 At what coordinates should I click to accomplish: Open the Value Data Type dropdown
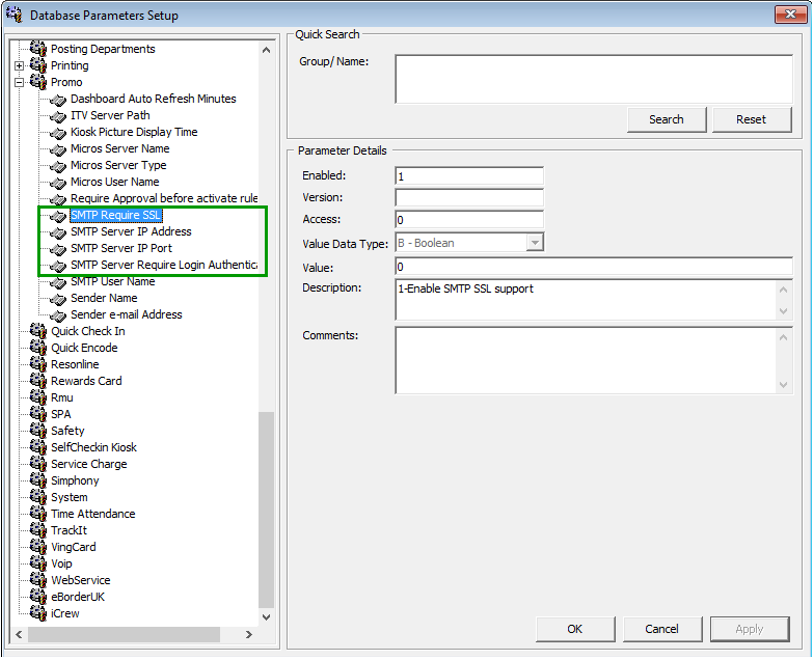(x=536, y=242)
